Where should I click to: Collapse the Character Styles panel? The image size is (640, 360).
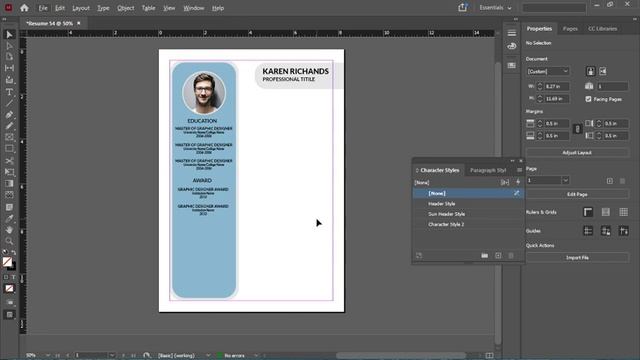(512, 161)
